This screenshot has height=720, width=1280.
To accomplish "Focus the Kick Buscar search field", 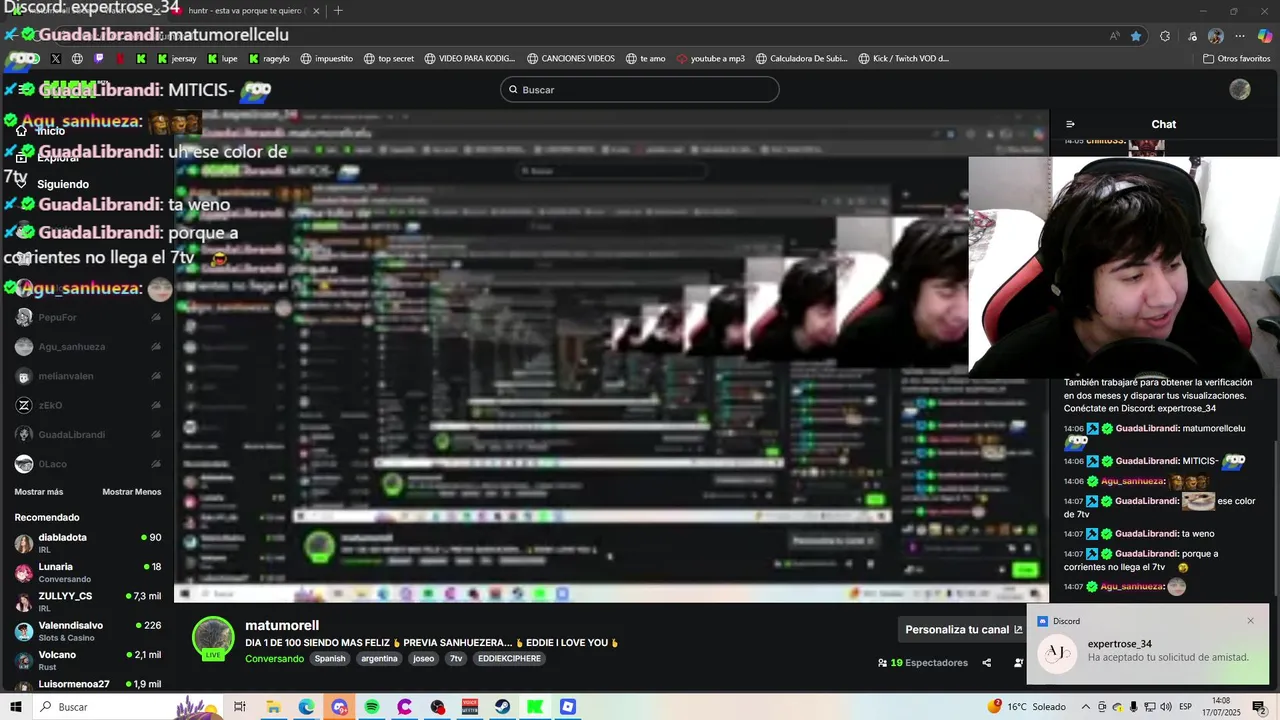I will click(x=639, y=90).
